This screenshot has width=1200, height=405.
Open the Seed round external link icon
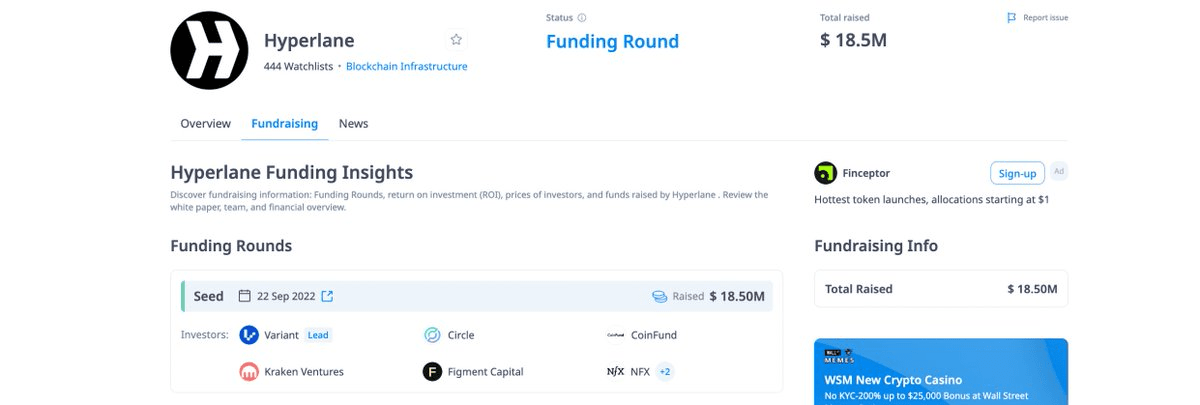click(x=327, y=296)
